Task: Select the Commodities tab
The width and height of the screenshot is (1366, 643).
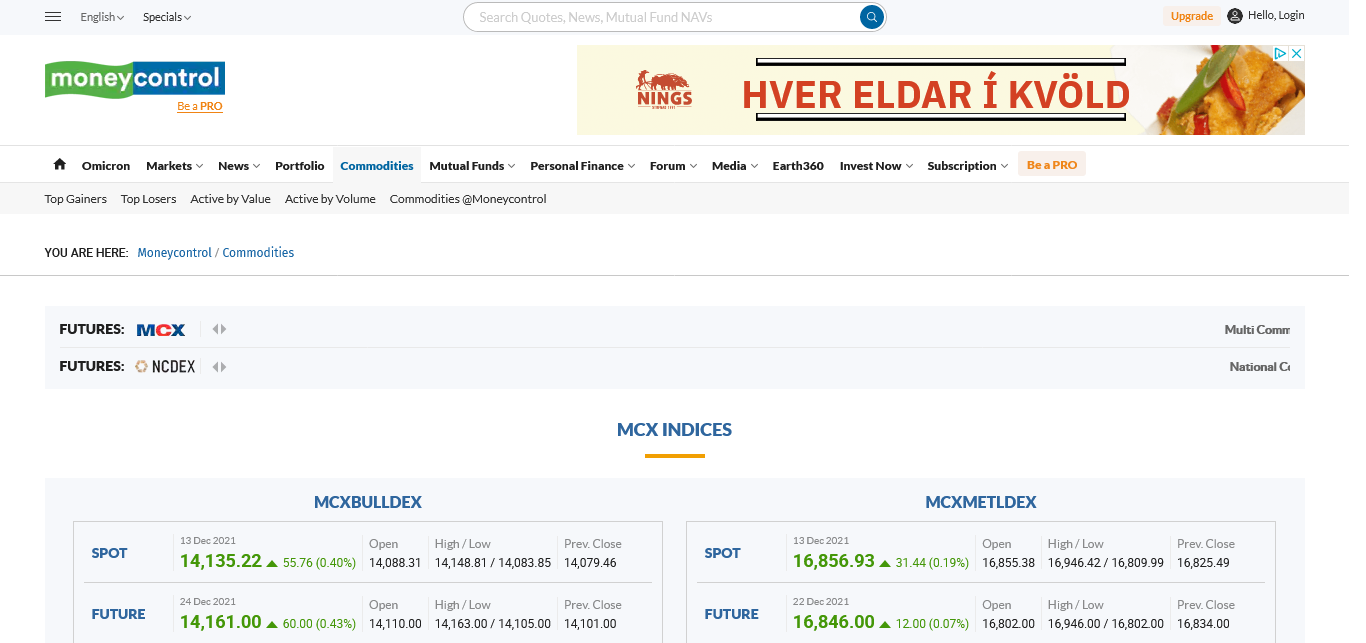Action: coord(376,166)
